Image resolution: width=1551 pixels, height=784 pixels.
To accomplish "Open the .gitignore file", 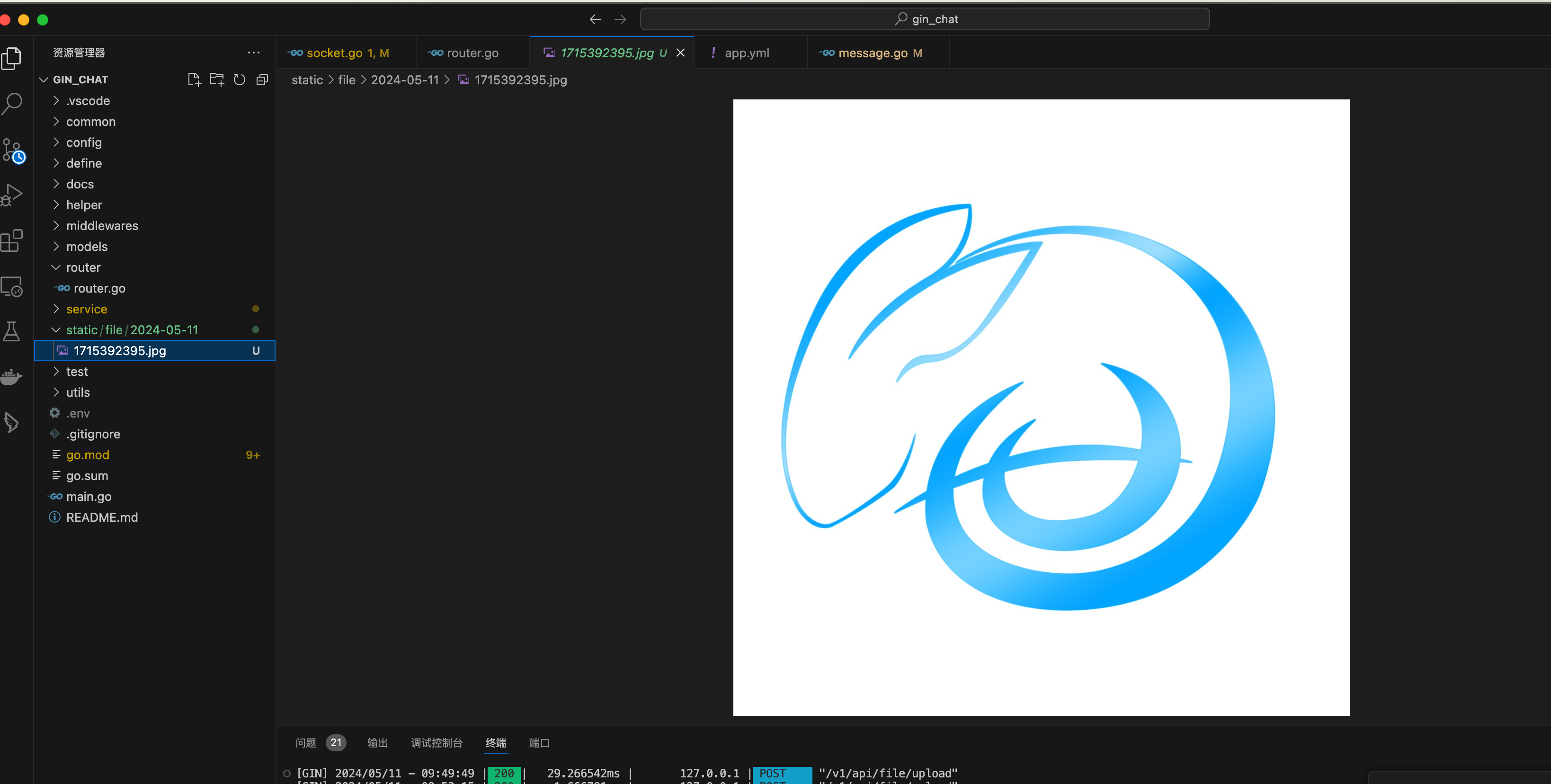I will 155,434.
